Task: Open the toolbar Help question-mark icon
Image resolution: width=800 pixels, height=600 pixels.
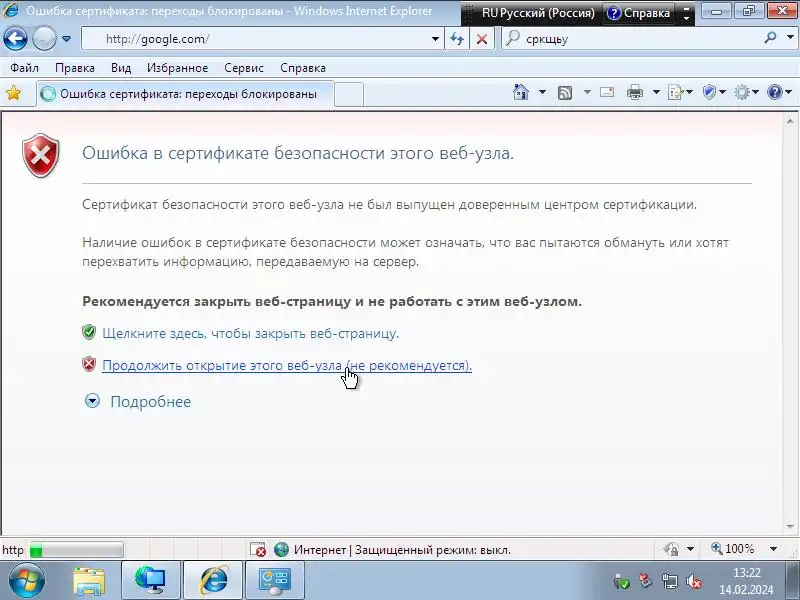Action: coord(779,92)
